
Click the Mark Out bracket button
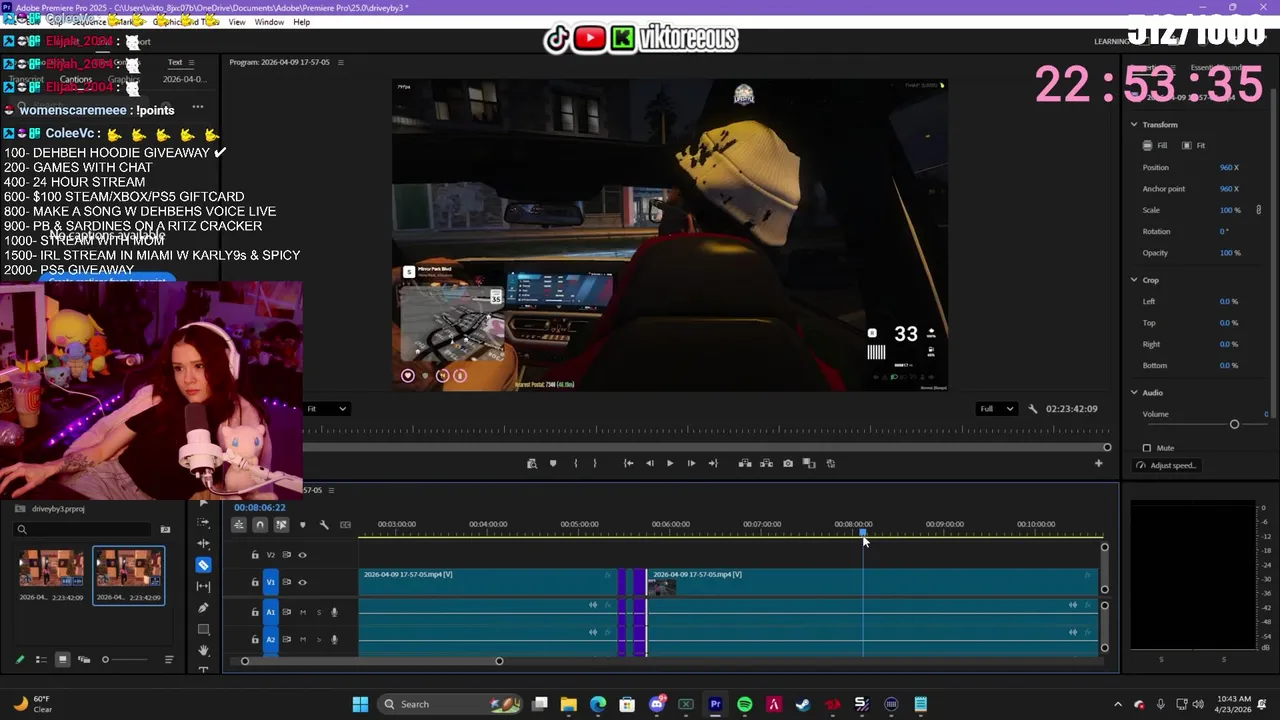coord(595,463)
